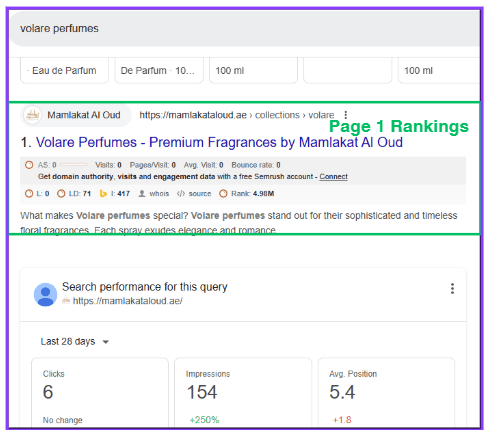The image size is (492, 430).
Task: Open the mamlakataloud.ae collections volare URL
Action: [237, 115]
